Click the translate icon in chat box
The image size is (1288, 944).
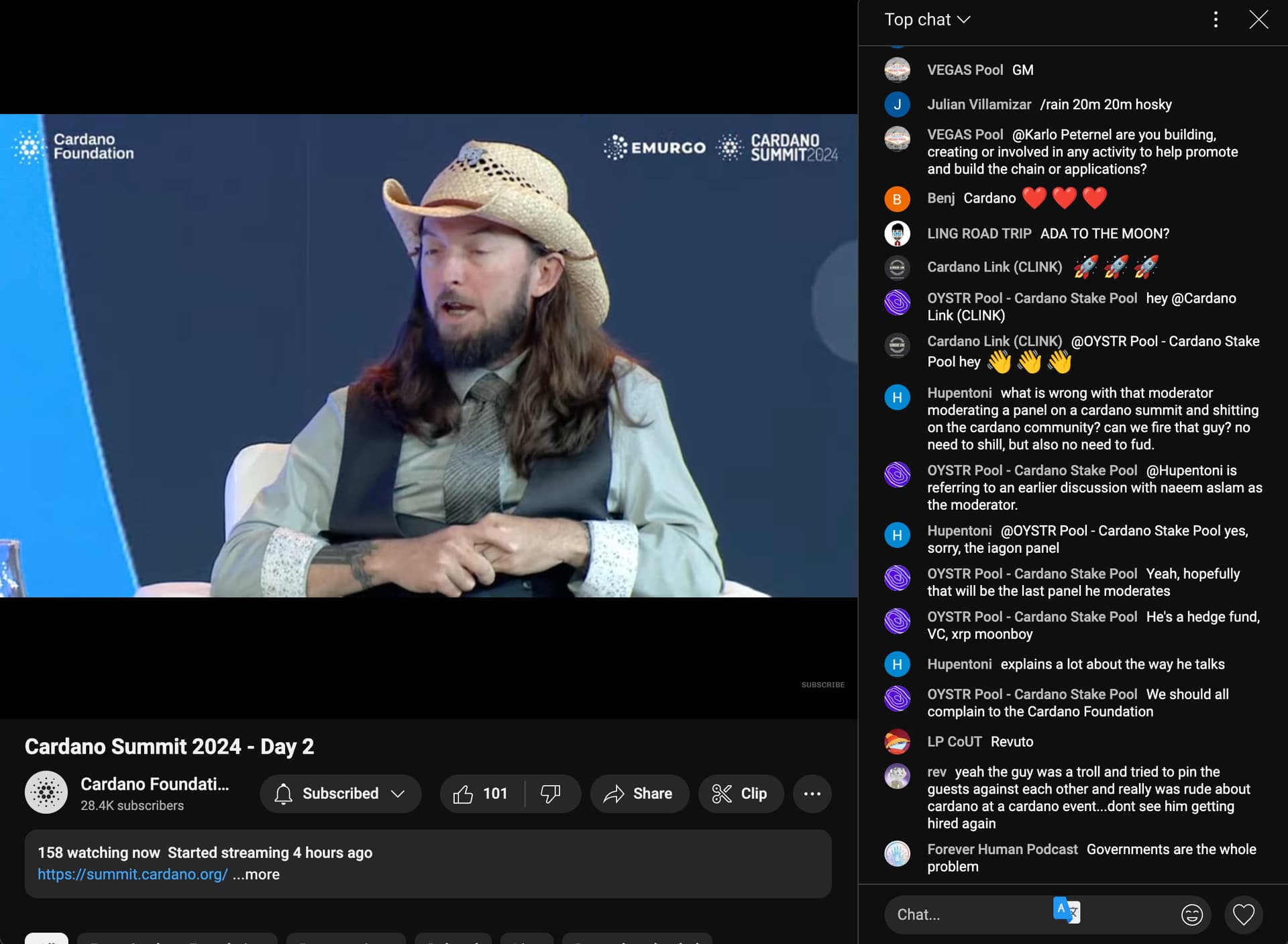click(x=1066, y=910)
